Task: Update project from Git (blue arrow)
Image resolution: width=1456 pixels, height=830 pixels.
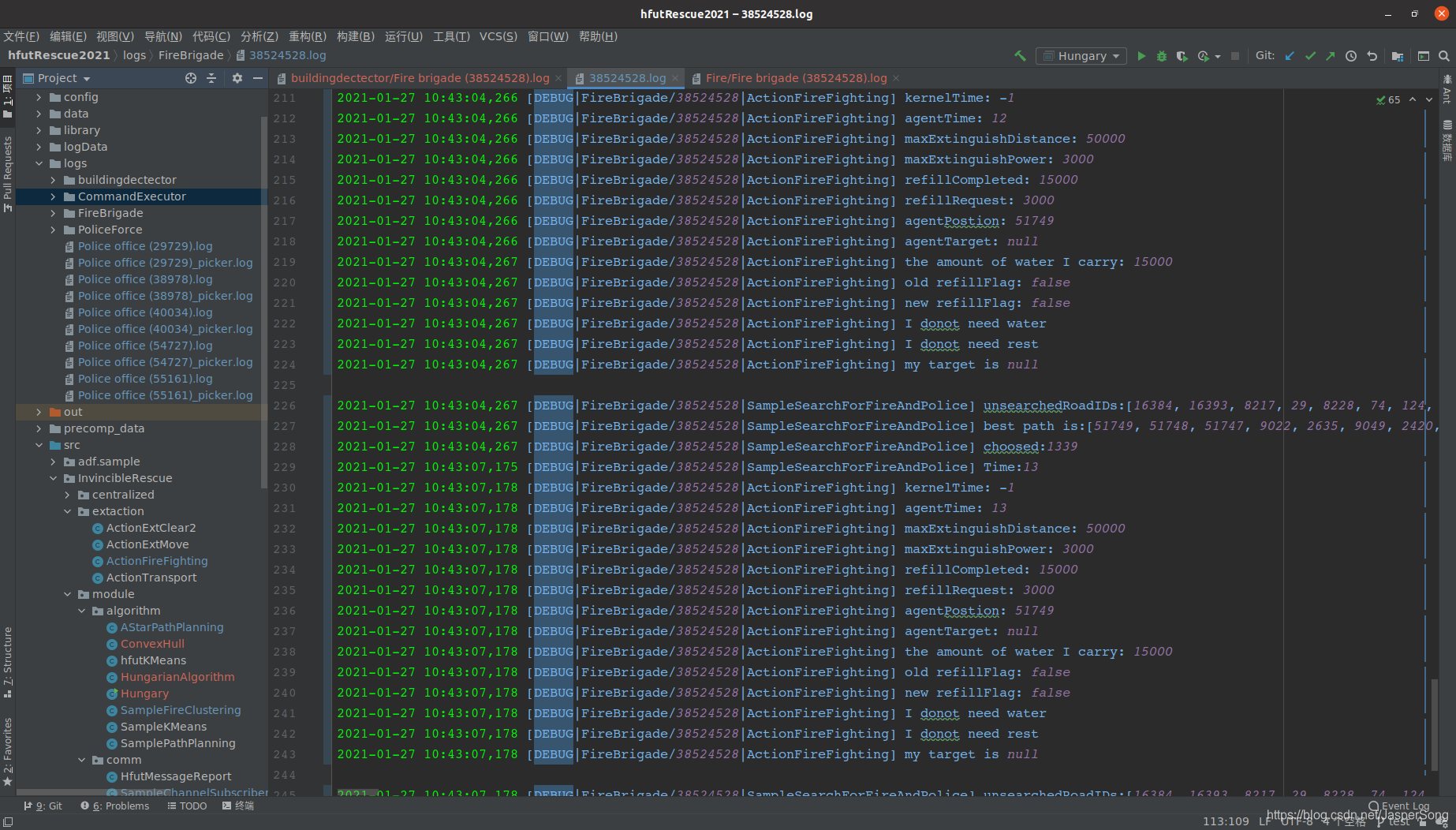Action: [1290, 56]
